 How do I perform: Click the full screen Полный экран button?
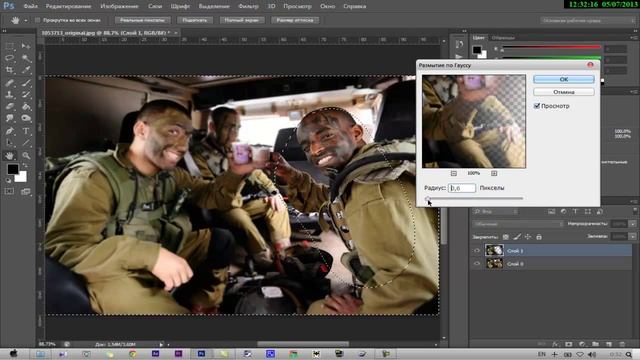(x=242, y=20)
